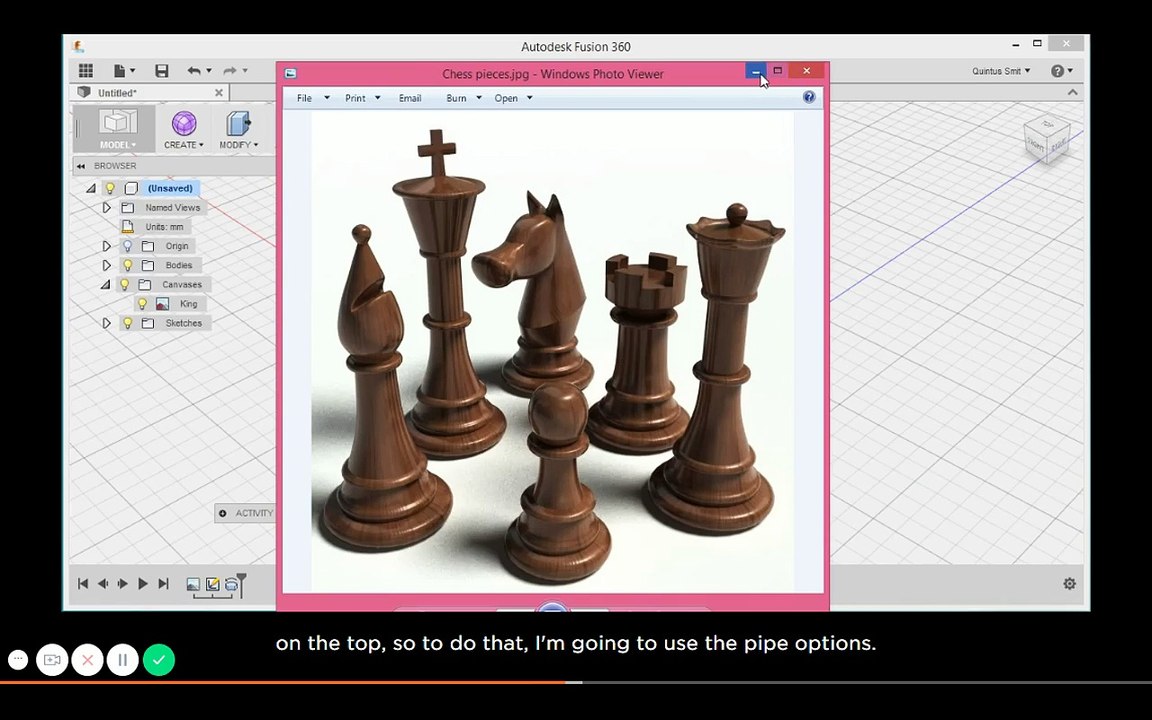Image resolution: width=1152 pixels, height=720 pixels.
Task: Collapse the BROWSER panel with double arrows
Action: [81, 166]
